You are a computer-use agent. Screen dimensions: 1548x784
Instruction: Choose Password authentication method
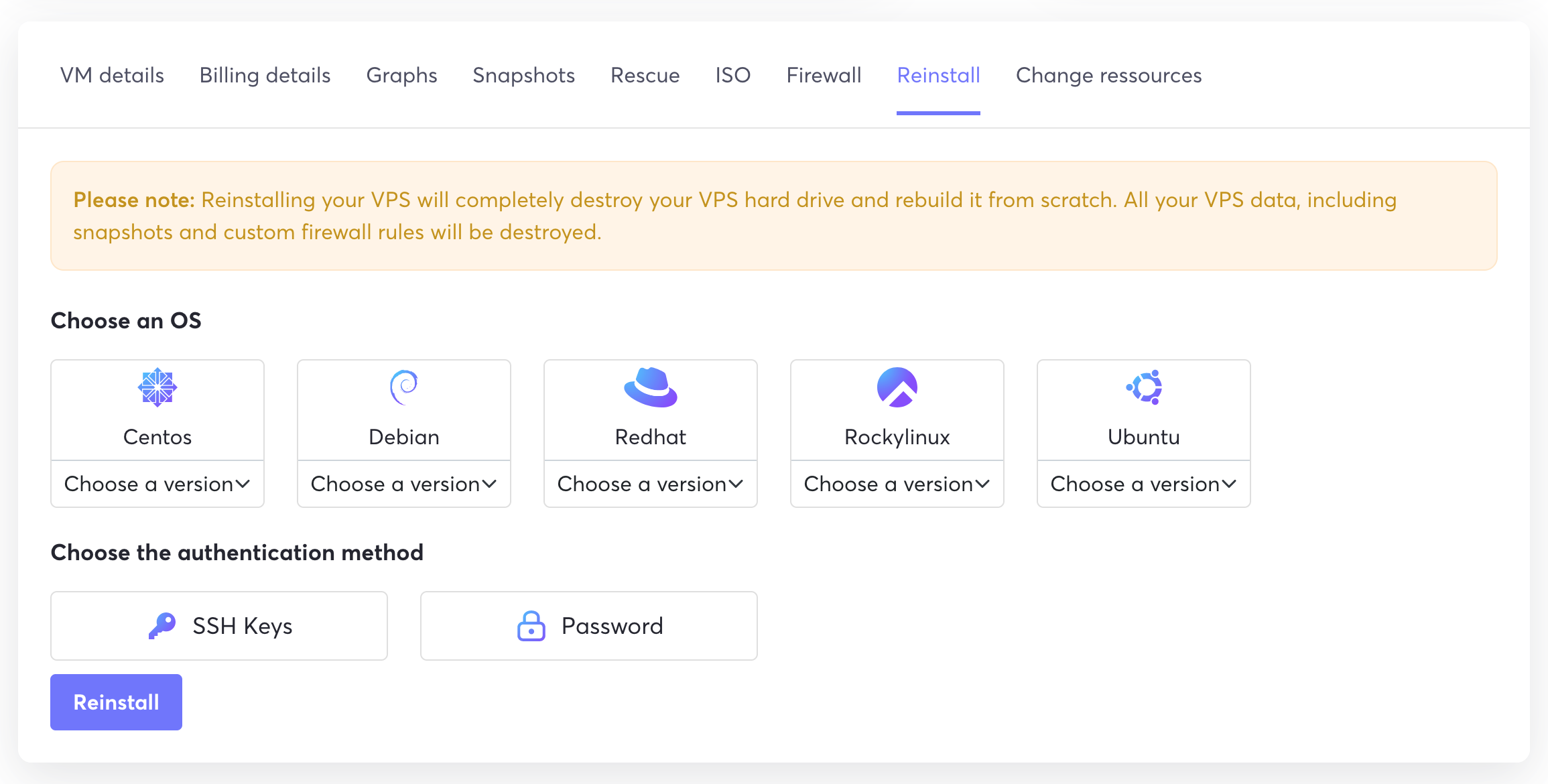point(589,626)
